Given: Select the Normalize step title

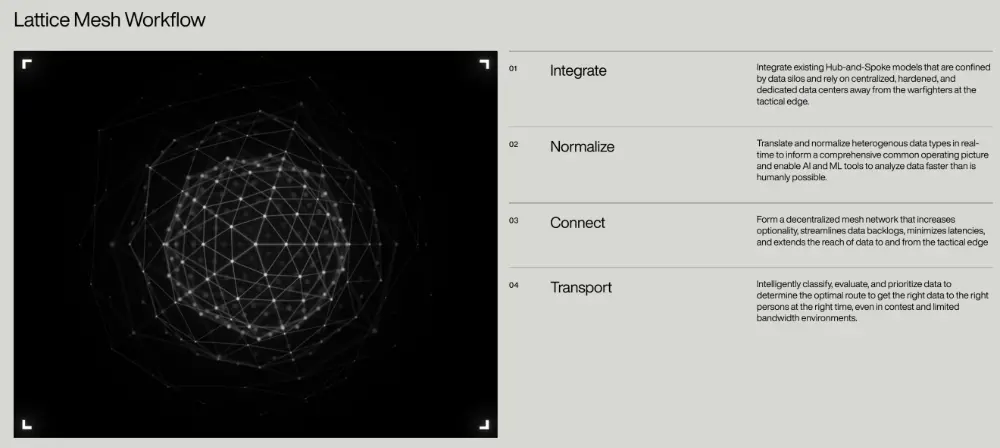Looking at the screenshot, I should [582, 147].
